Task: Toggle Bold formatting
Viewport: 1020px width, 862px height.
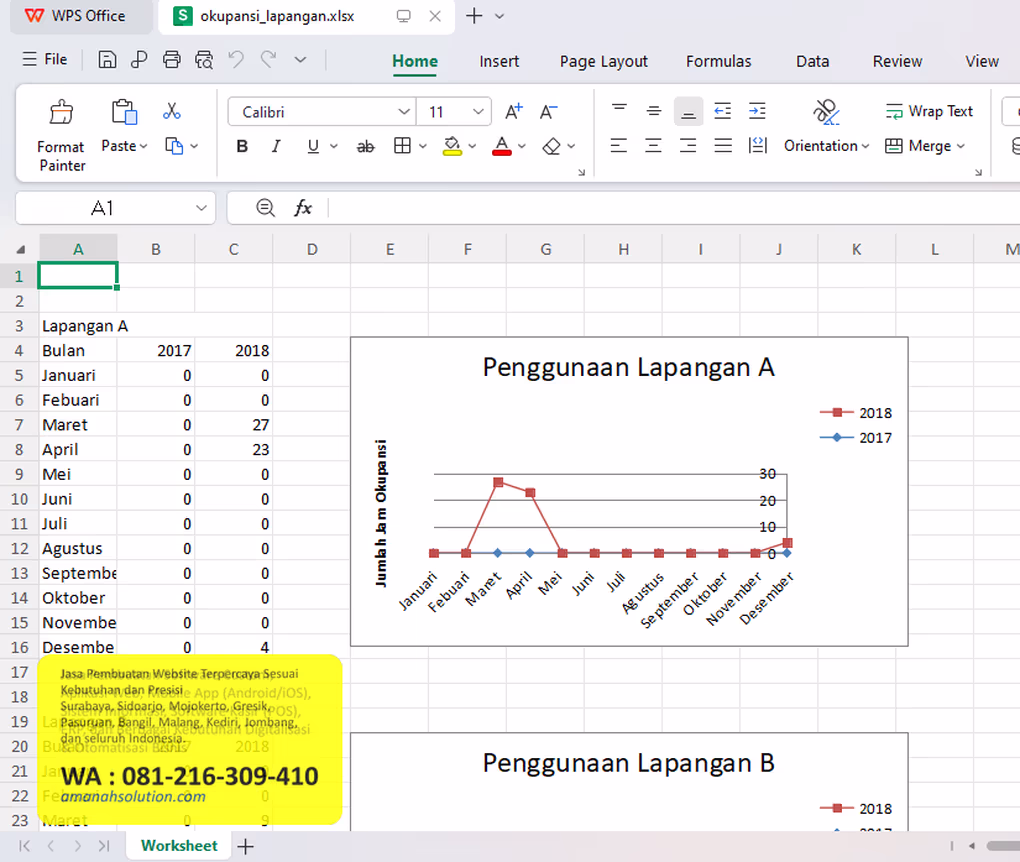Action: click(242, 146)
